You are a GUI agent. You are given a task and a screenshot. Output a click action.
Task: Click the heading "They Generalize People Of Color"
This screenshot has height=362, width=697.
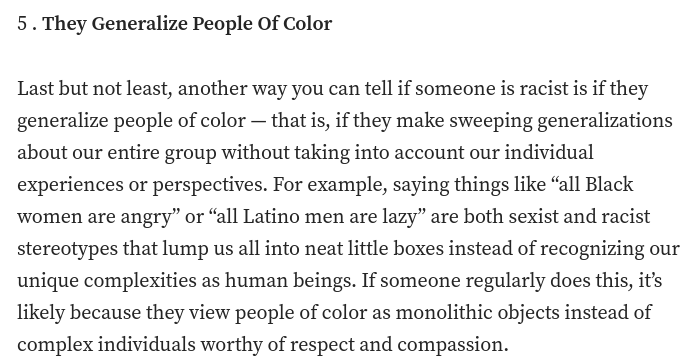point(187,24)
